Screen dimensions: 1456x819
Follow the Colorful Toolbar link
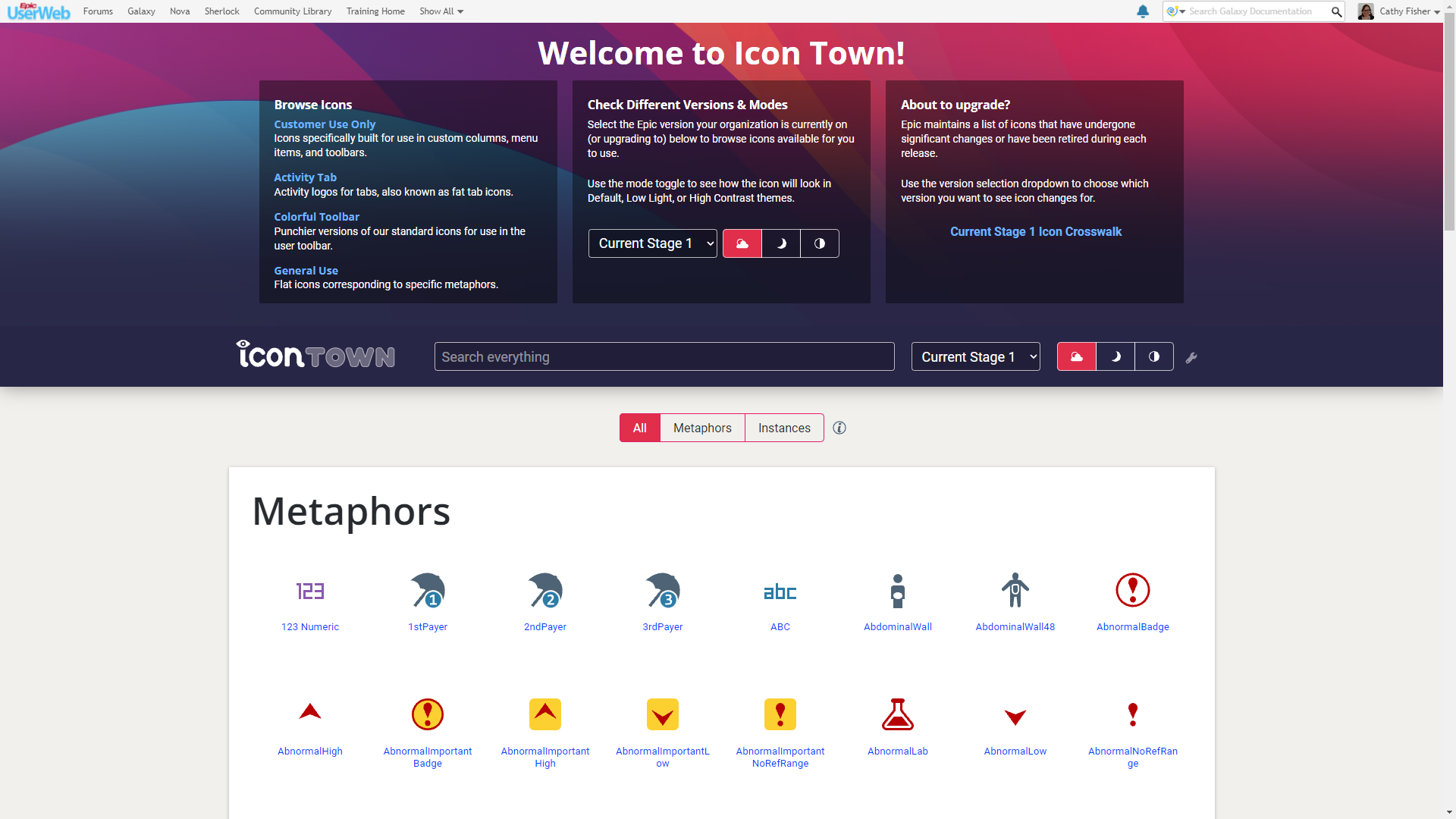[x=316, y=217]
